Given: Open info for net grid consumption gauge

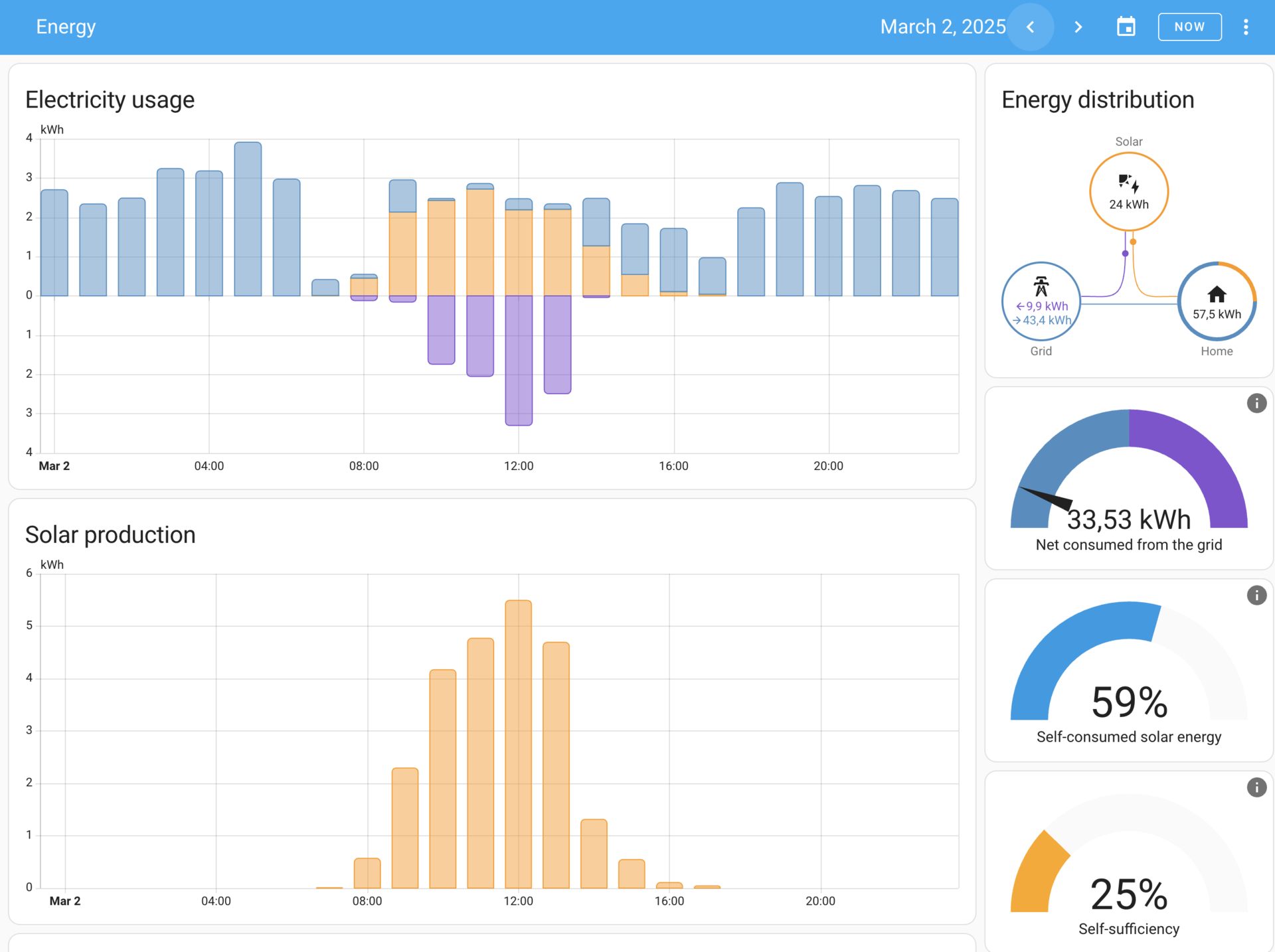Looking at the screenshot, I should 1256,403.
